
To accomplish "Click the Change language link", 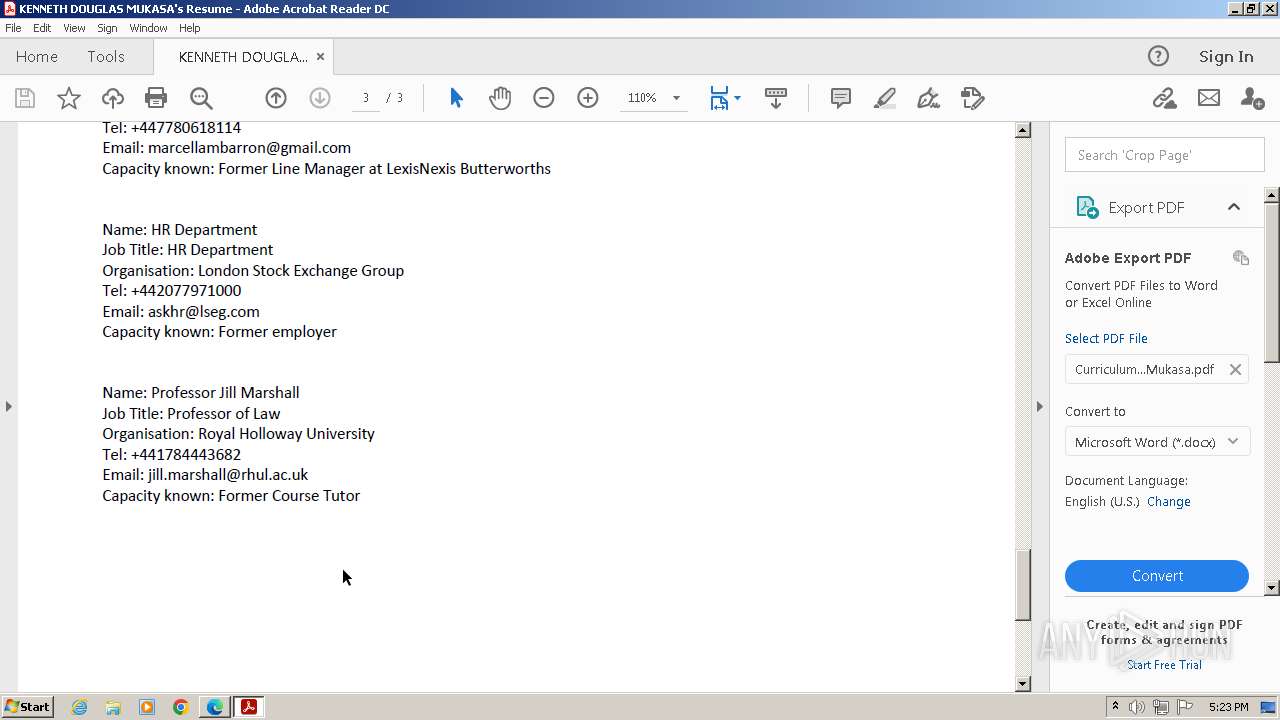I will point(1168,502).
